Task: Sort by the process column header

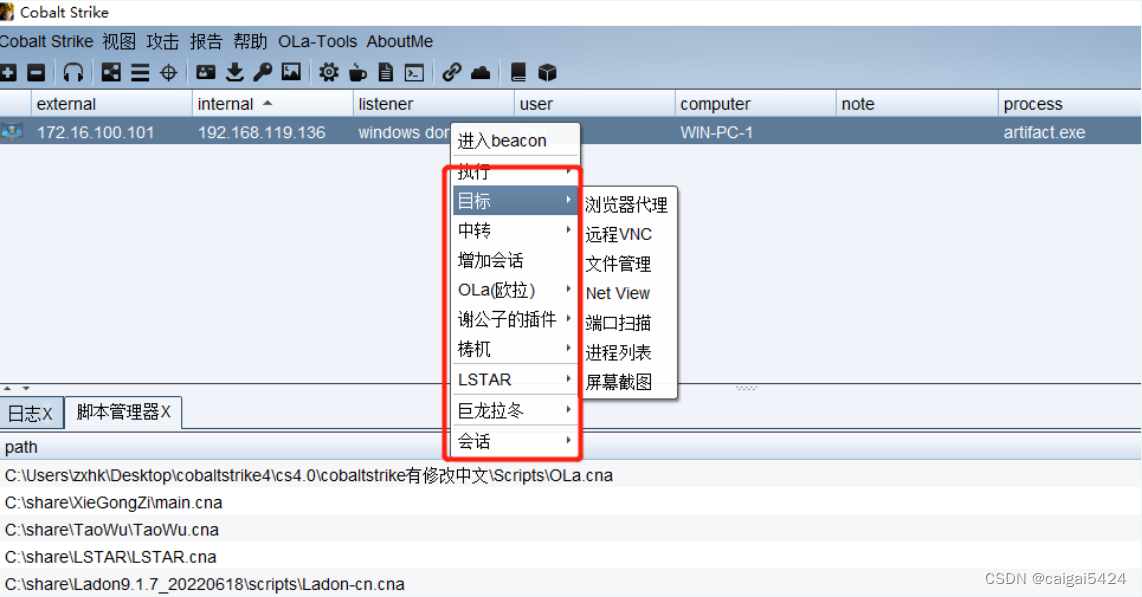Action: pos(1070,104)
